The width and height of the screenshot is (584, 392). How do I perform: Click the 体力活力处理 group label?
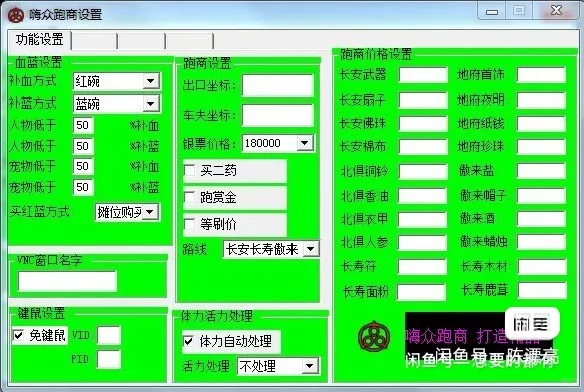[x=217, y=316]
